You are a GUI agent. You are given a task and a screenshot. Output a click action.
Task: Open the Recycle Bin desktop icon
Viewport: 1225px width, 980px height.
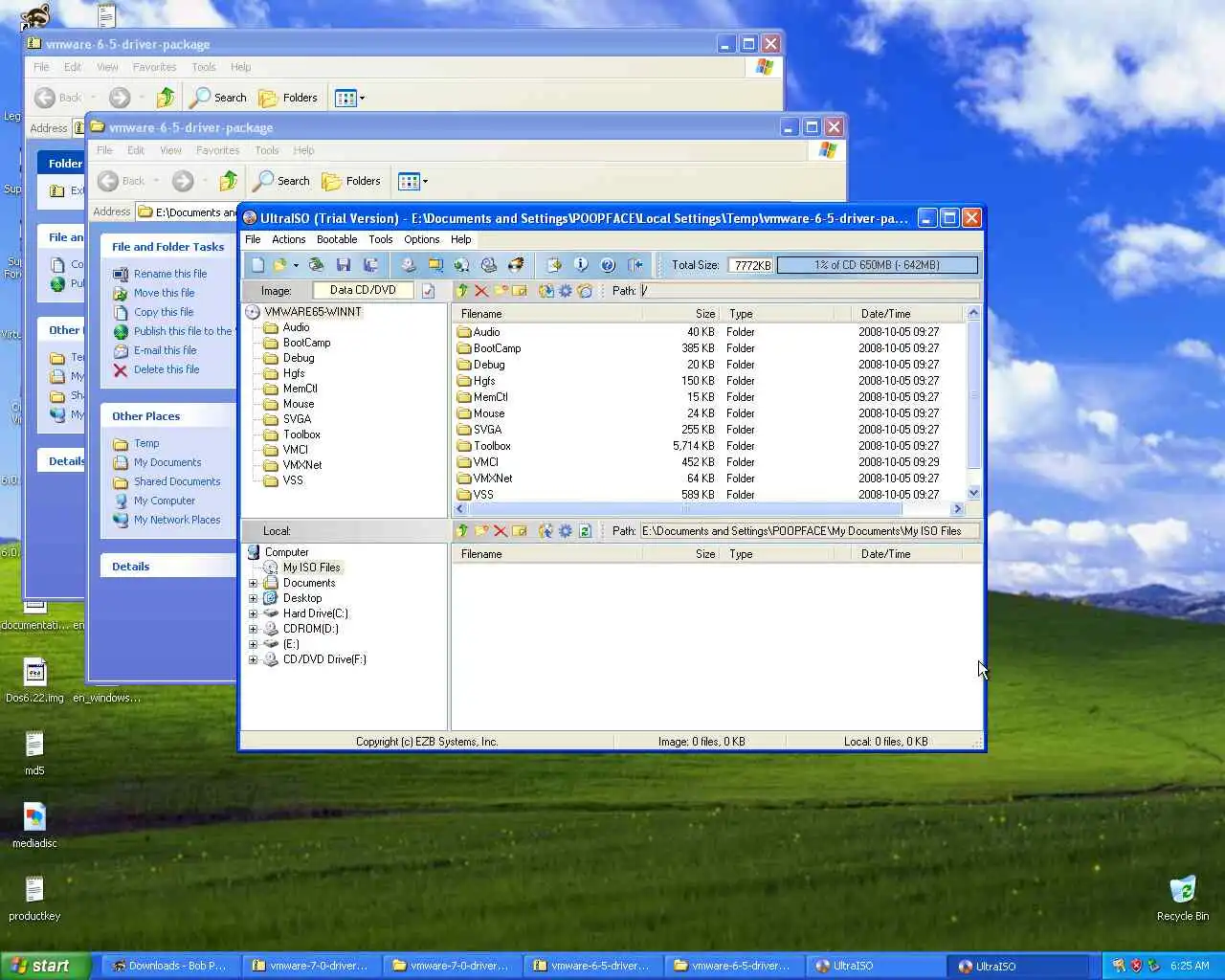(x=1183, y=898)
